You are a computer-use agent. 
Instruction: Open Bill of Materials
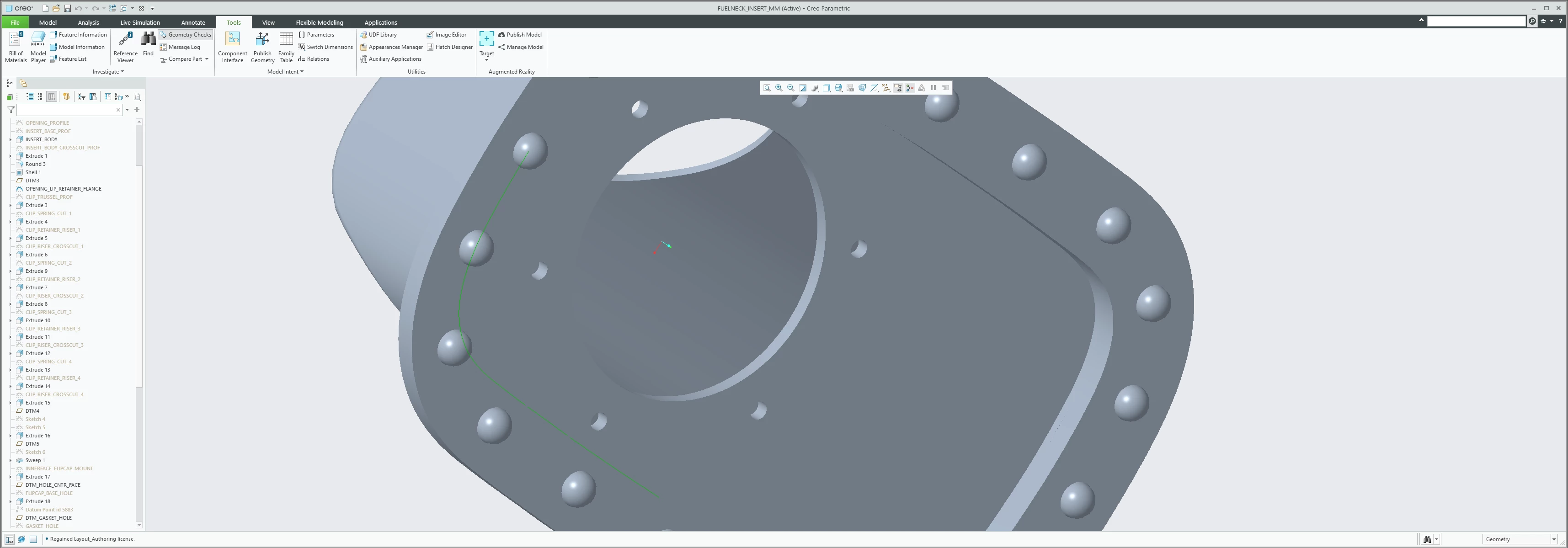[16, 46]
